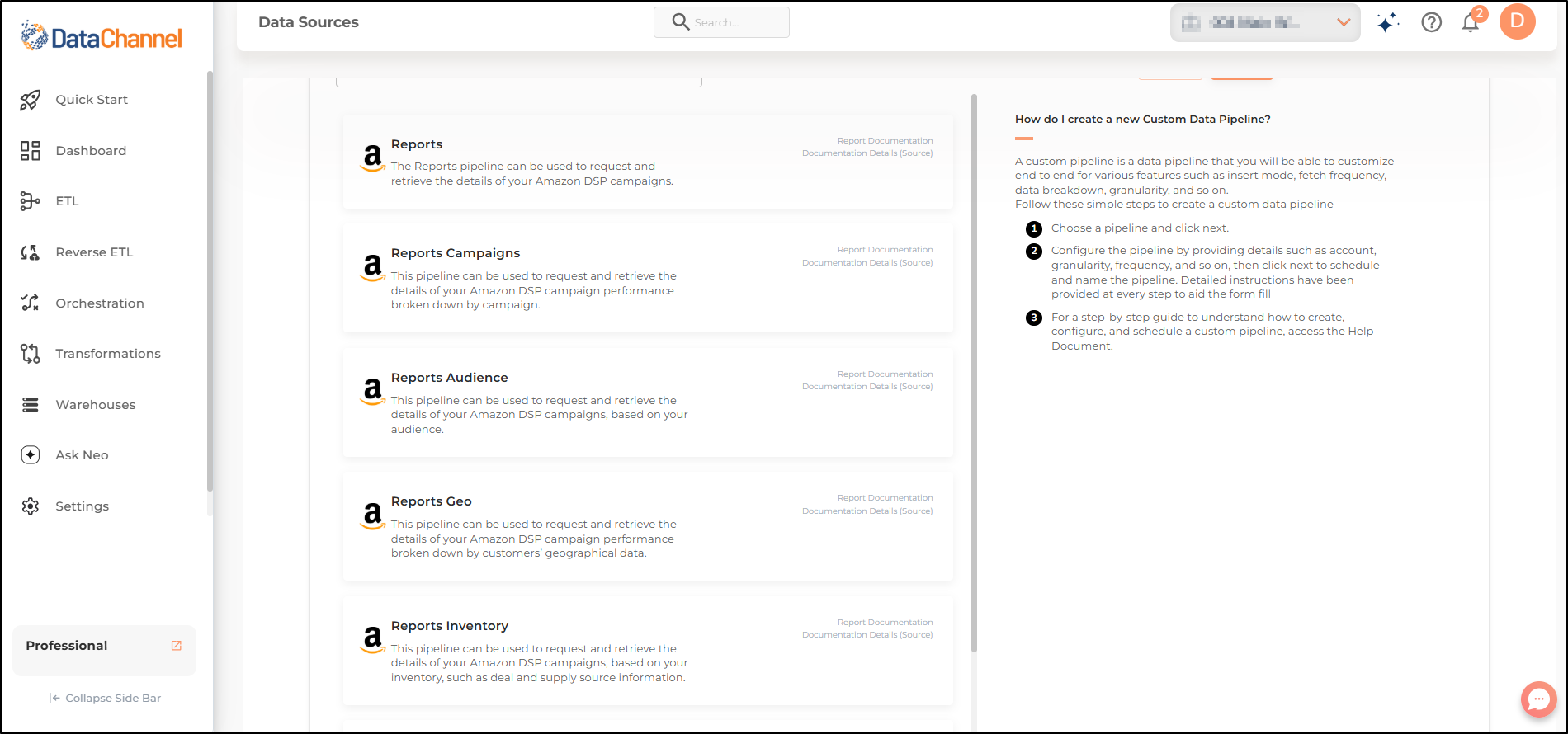Go to Quick Start menu item
The height and width of the screenshot is (734, 1568).
(x=92, y=100)
